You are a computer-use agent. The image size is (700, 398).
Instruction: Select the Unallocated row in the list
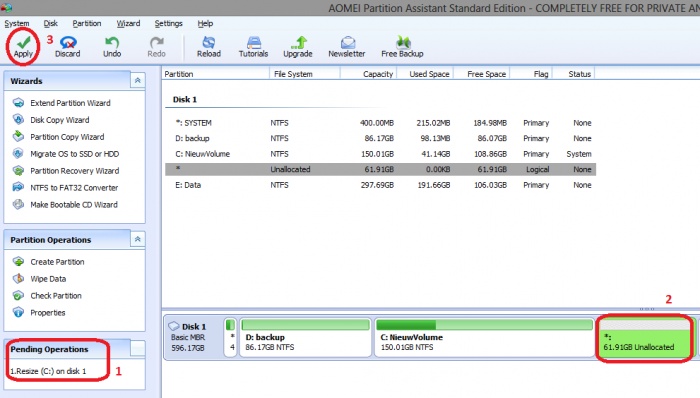tap(380, 170)
